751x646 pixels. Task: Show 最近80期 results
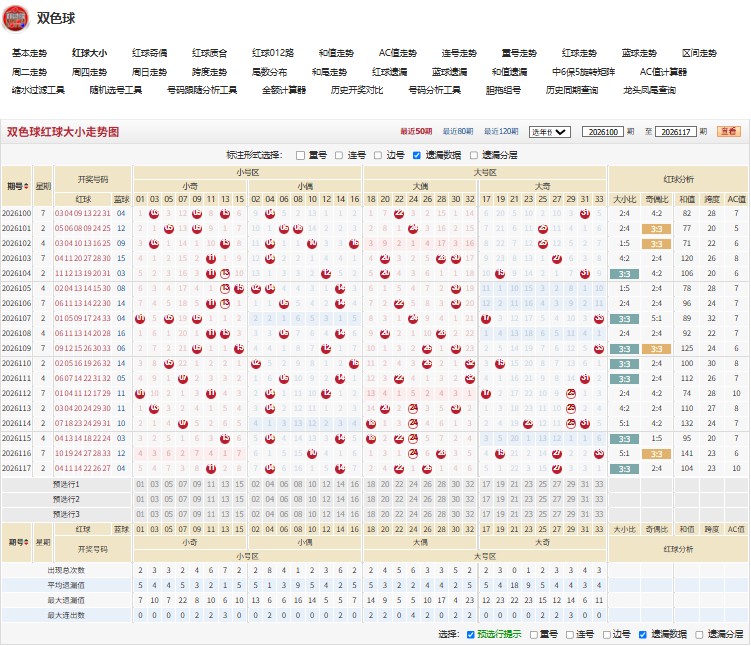coord(457,131)
